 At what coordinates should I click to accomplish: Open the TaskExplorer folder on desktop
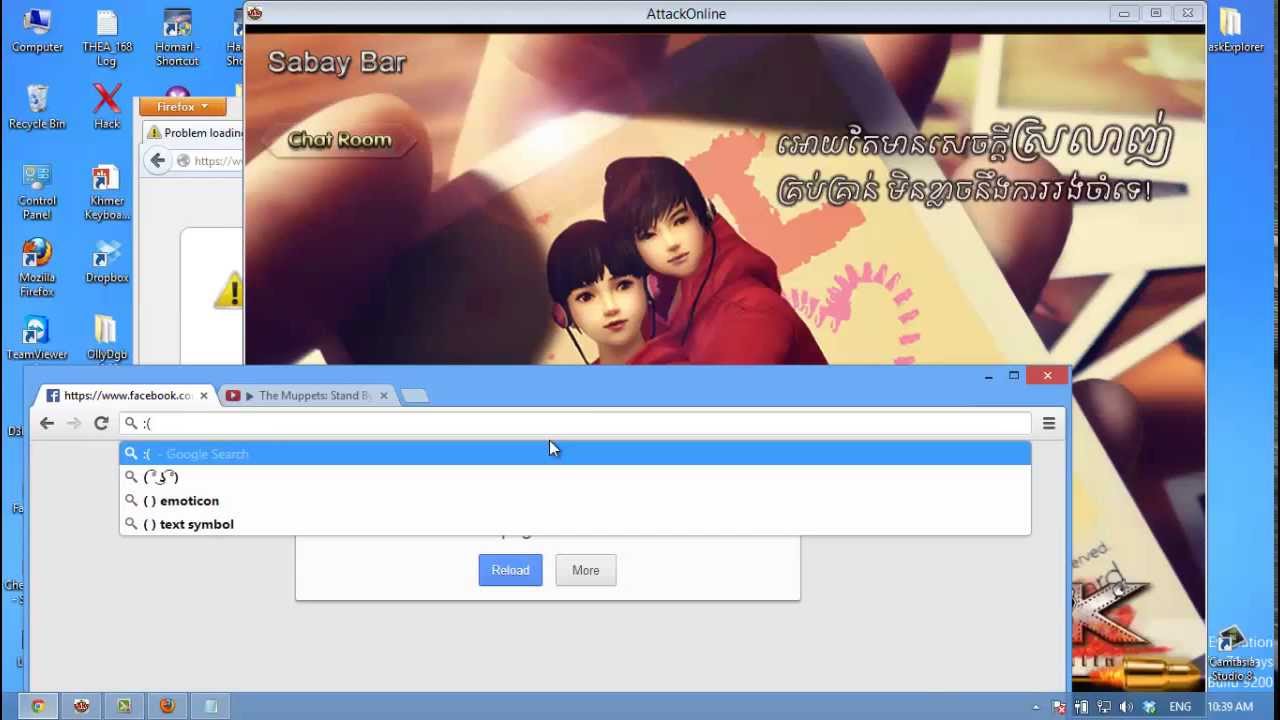coord(1236,32)
